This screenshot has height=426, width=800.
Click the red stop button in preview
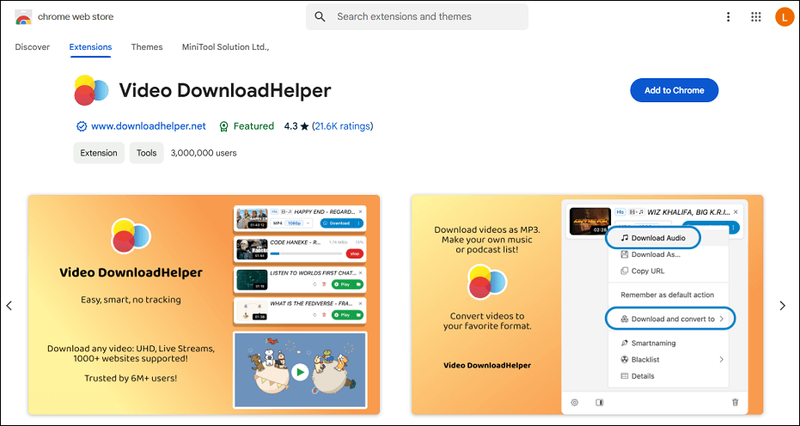354,254
